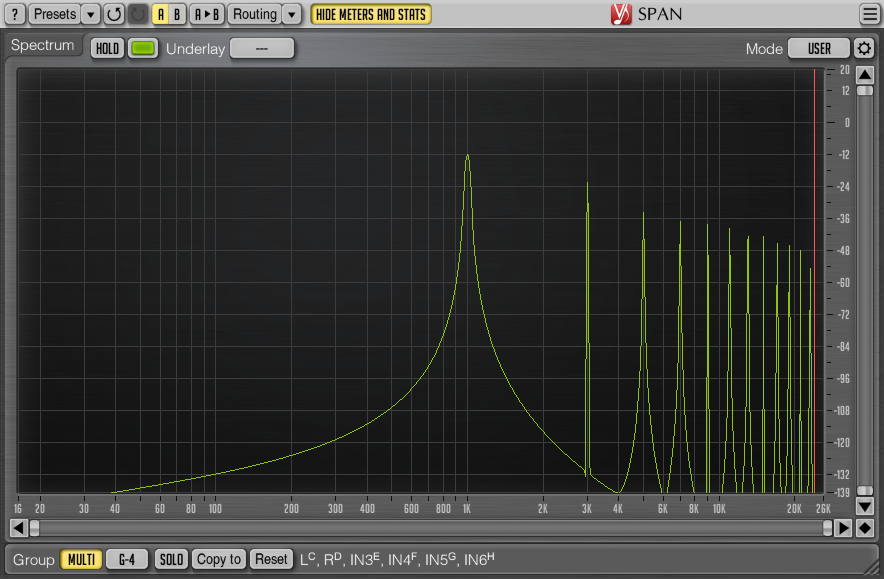Screen dimensions: 884x579
Task: Click the diamond reset zoom icon
Action: tap(865, 528)
